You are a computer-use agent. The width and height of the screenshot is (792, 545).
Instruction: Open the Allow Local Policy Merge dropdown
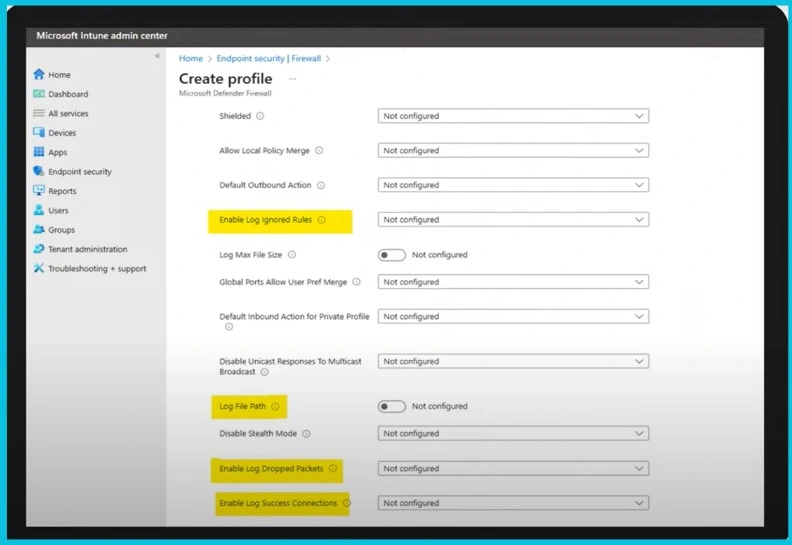(x=513, y=151)
